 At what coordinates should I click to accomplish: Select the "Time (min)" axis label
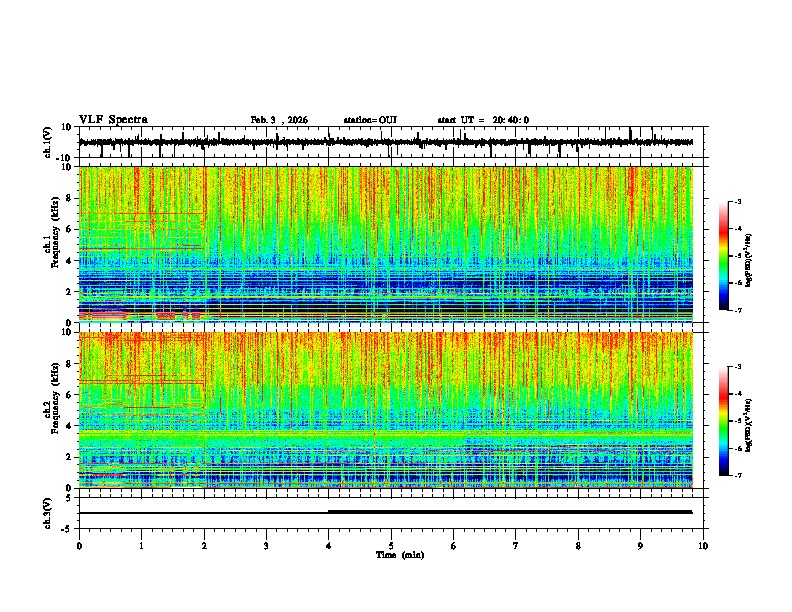[400, 555]
